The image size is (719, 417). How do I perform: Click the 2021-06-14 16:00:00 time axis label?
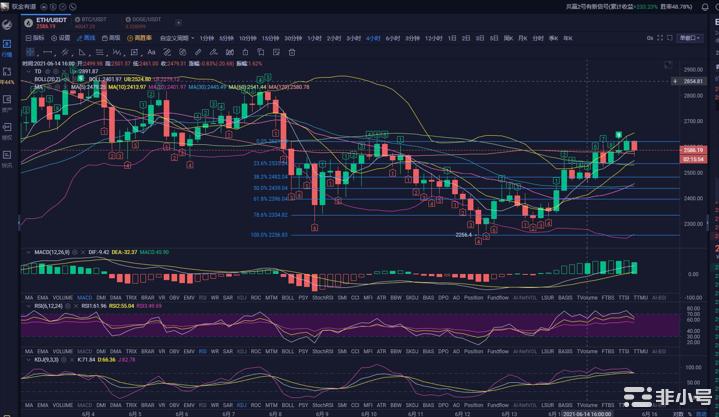point(587,414)
